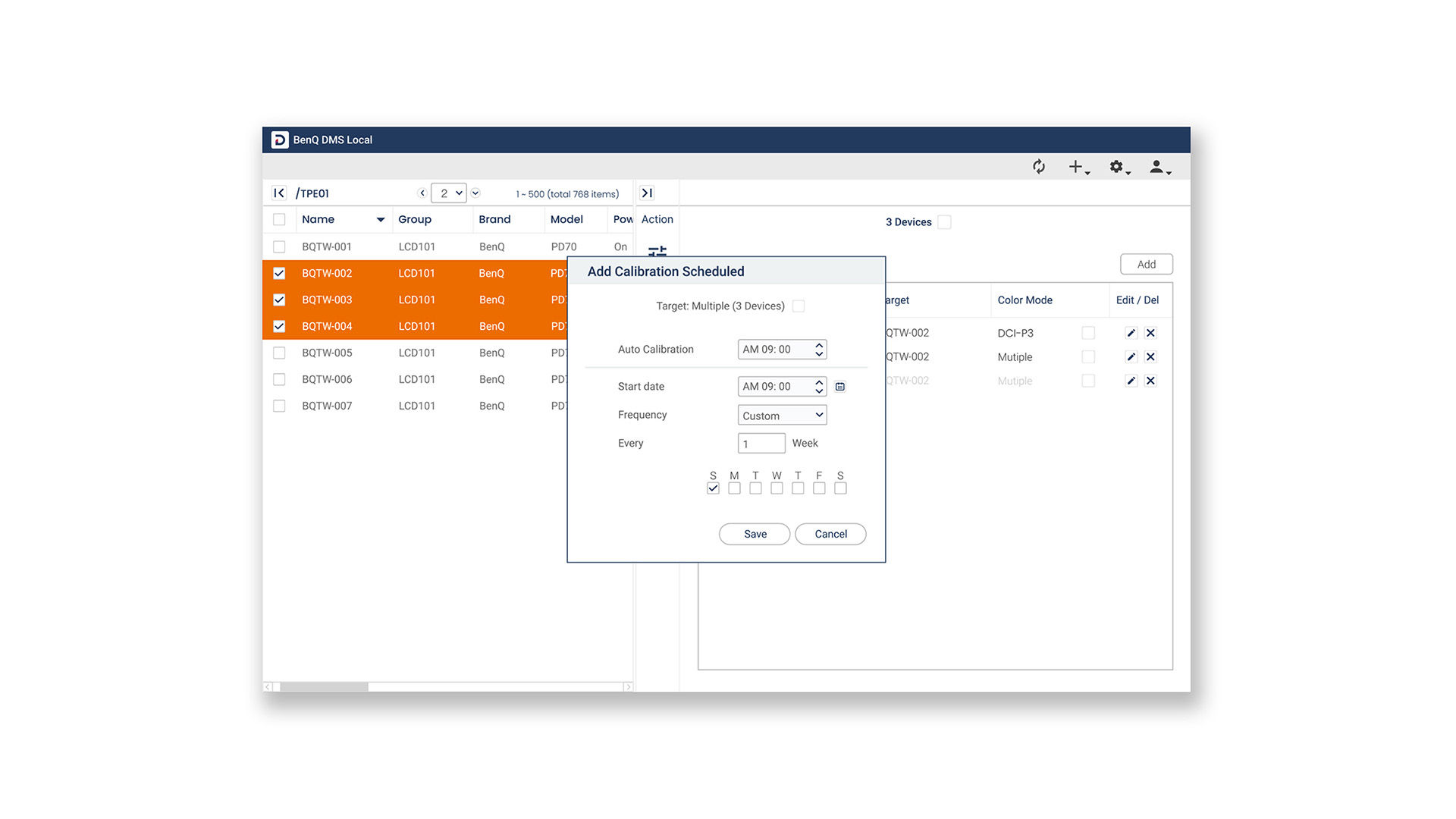The image size is (1456, 819).
Task: Jump to last page arrow icon
Action: 647,193
